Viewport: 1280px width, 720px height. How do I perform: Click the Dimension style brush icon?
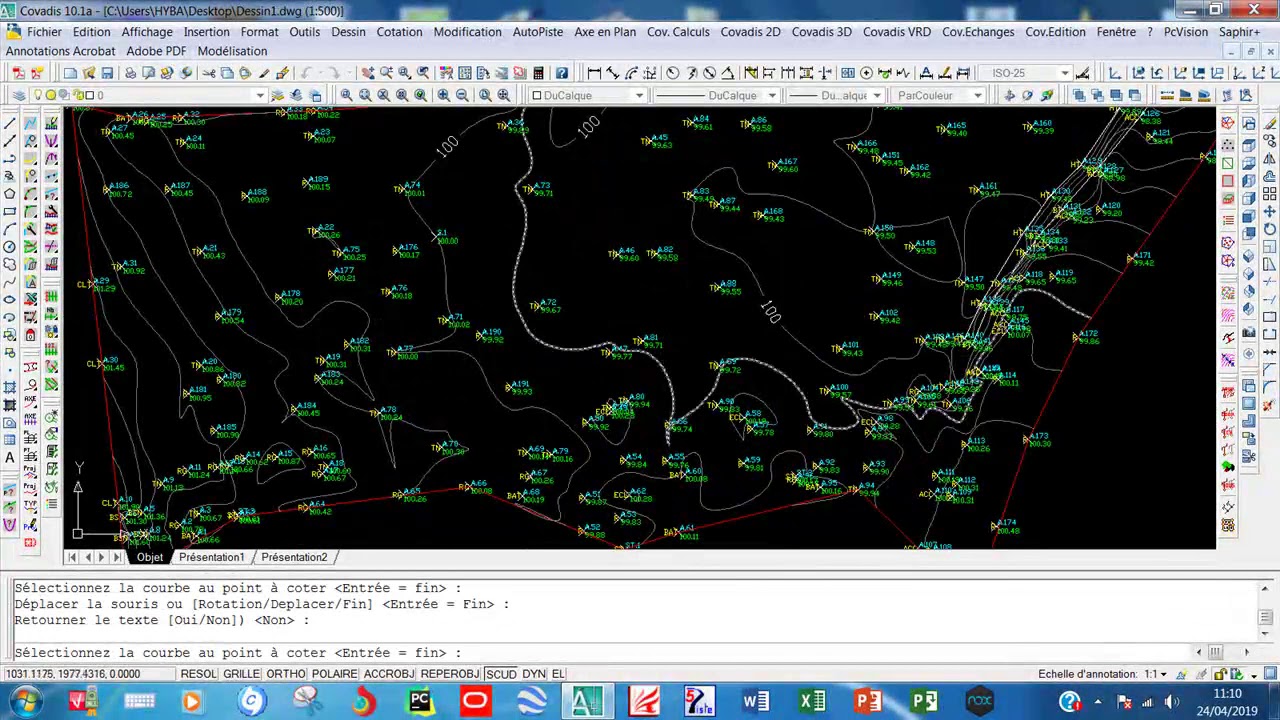click(1082, 73)
